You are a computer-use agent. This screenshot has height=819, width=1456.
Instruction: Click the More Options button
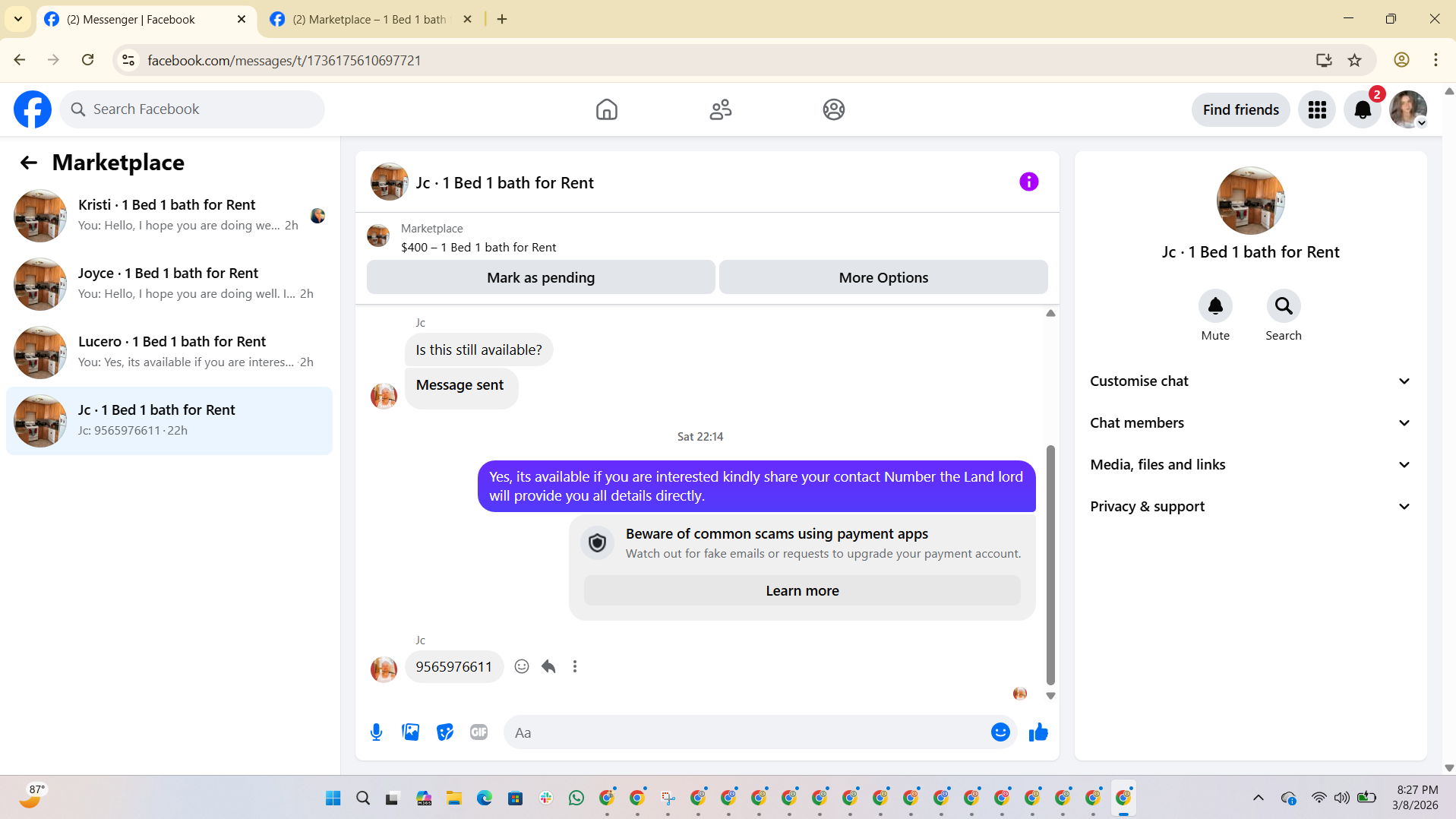click(x=883, y=277)
